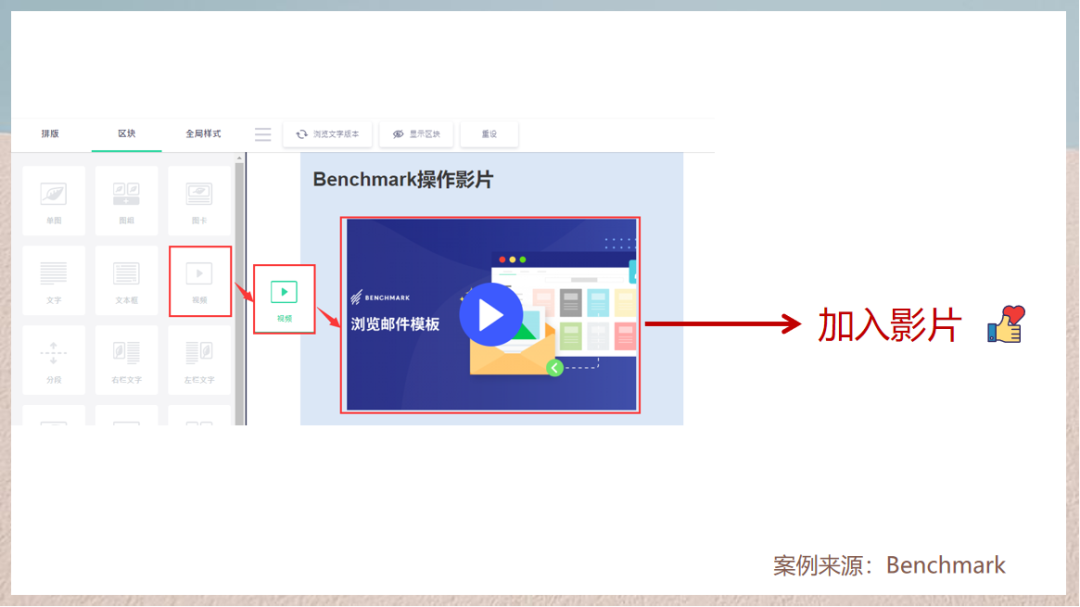1080x607 pixels.
Task: Select the 文字 text block
Action: click(x=54, y=280)
